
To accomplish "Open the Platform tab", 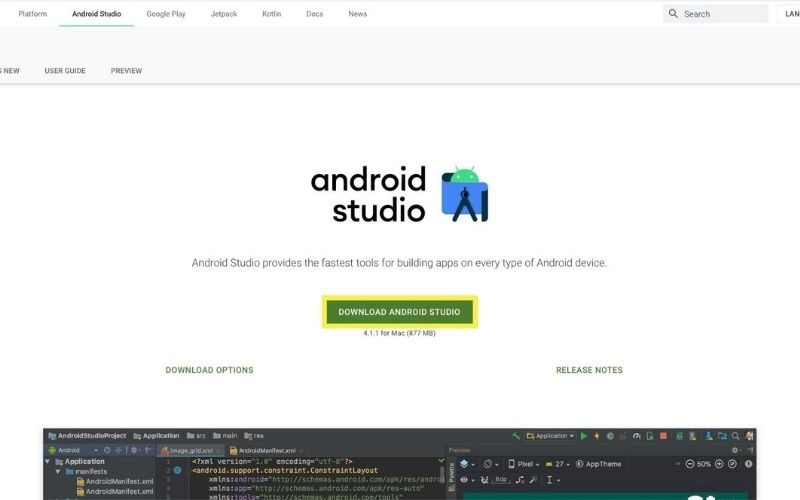I will (x=33, y=14).
